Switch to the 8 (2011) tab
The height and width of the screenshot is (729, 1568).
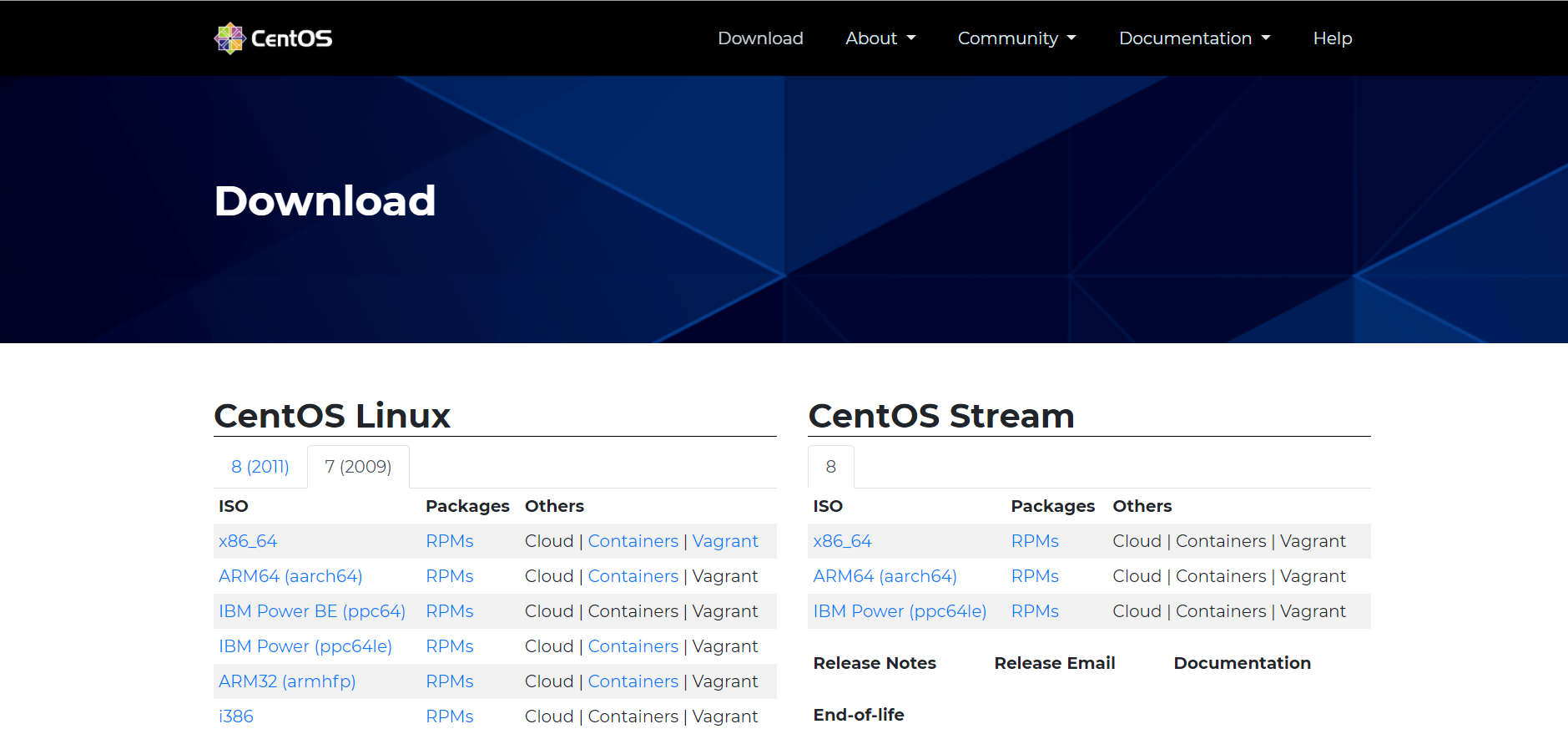260,467
